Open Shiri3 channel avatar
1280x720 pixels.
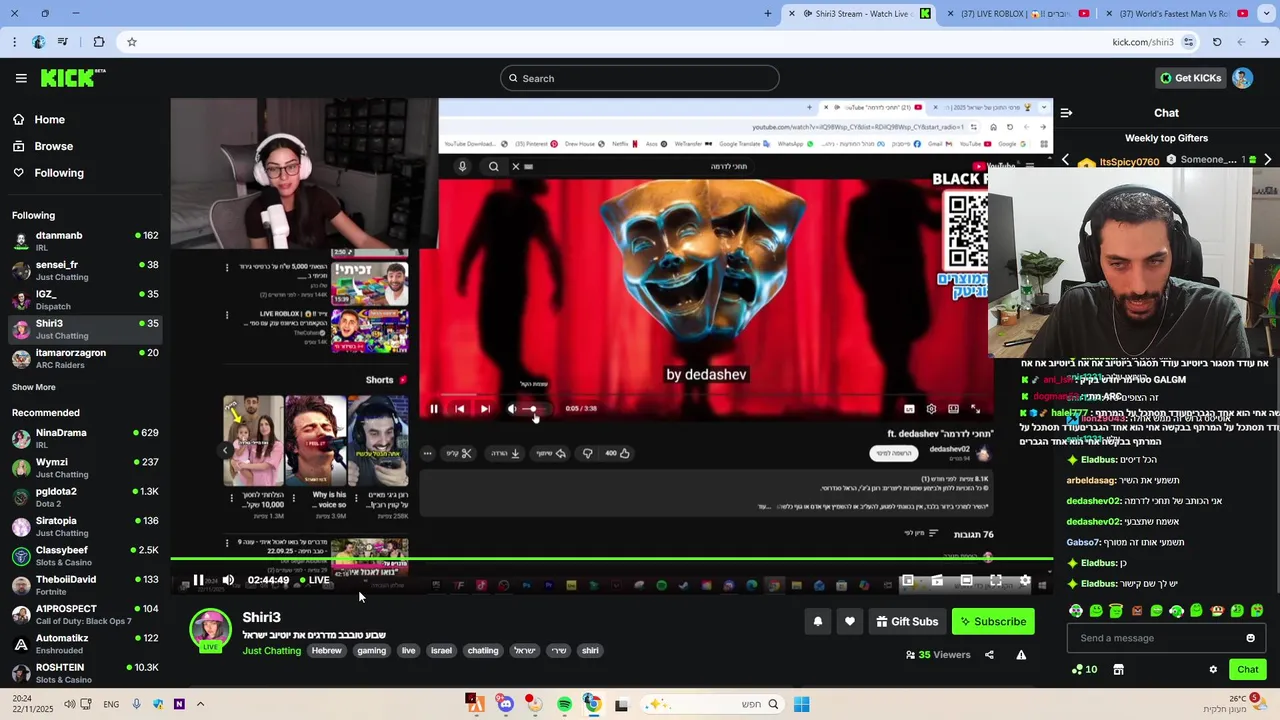coord(210,629)
